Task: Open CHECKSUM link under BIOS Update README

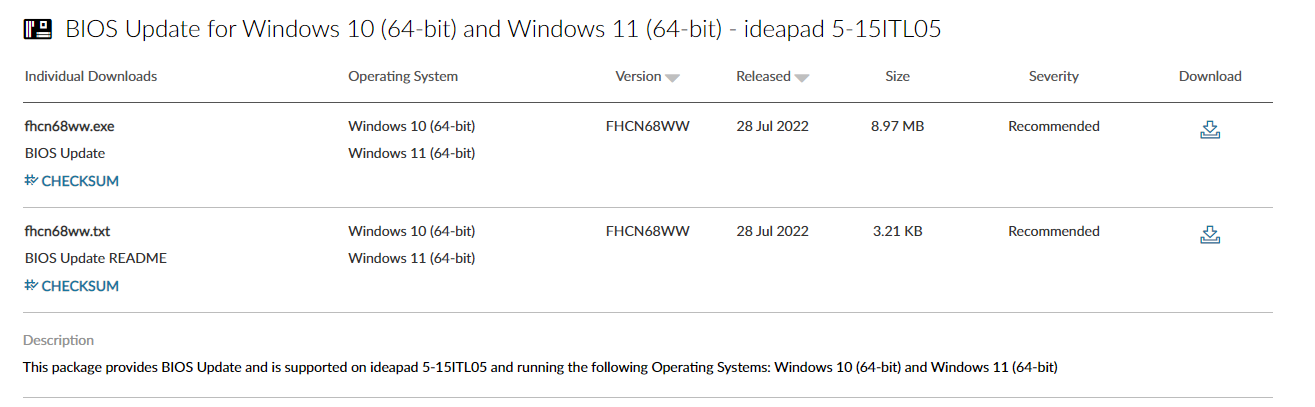Action: click(80, 286)
